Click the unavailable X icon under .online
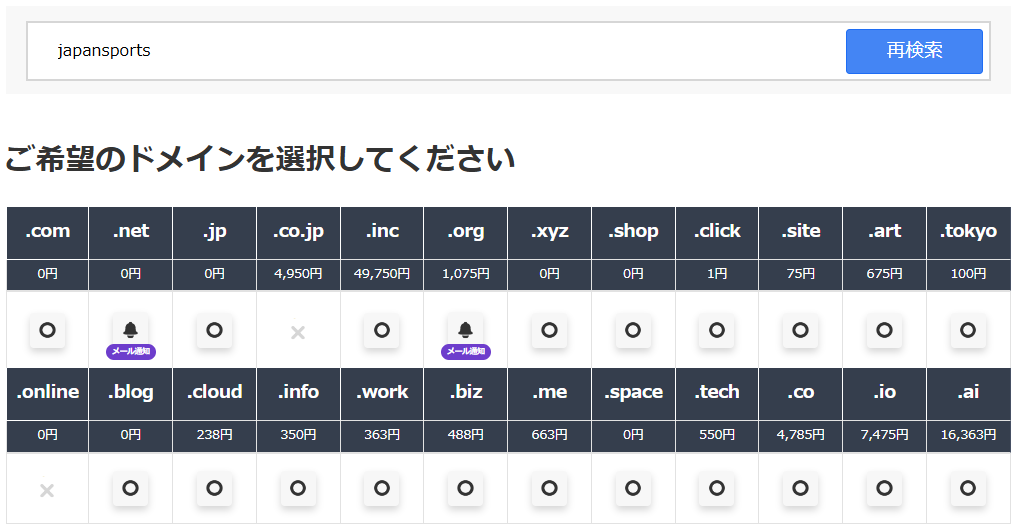 (x=47, y=490)
